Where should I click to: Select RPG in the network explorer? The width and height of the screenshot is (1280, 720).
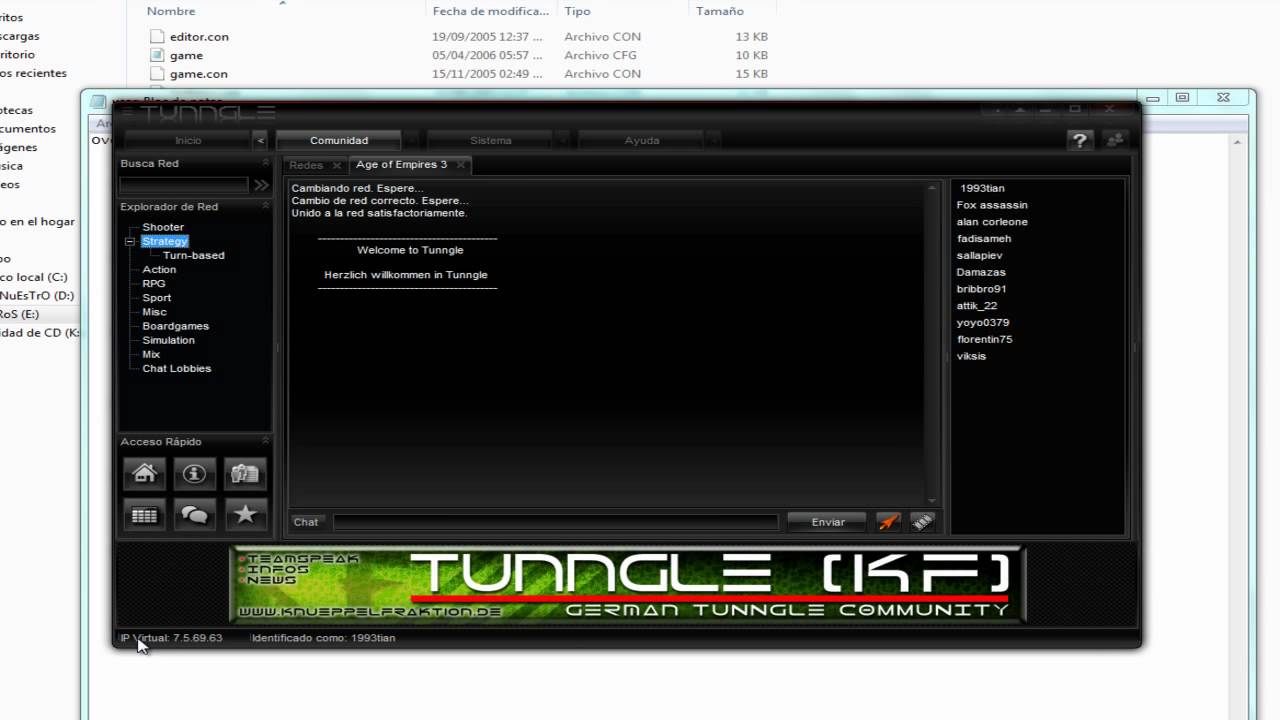click(154, 283)
